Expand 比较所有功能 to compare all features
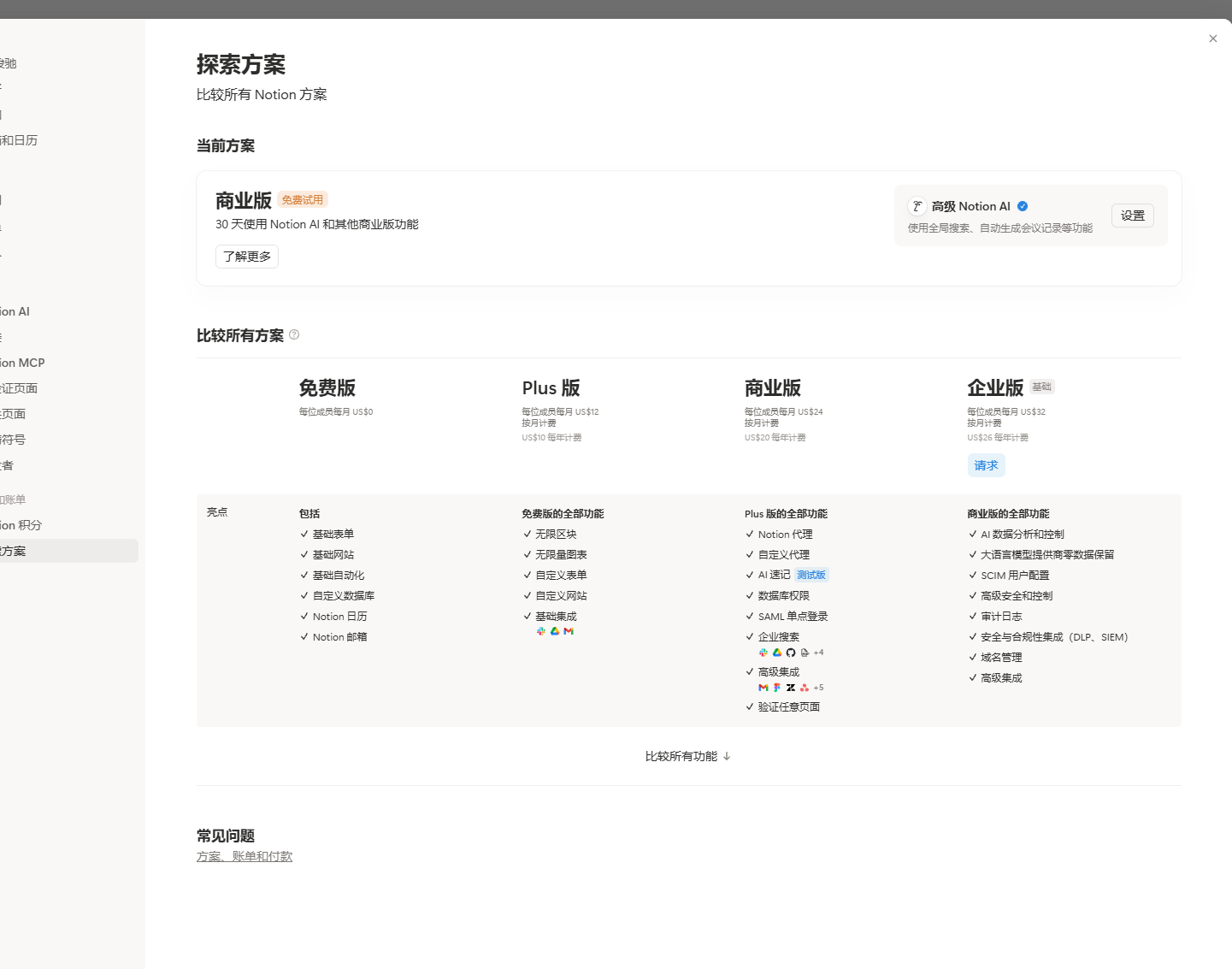This screenshot has height=969, width=1232. (x=688, y=756)
